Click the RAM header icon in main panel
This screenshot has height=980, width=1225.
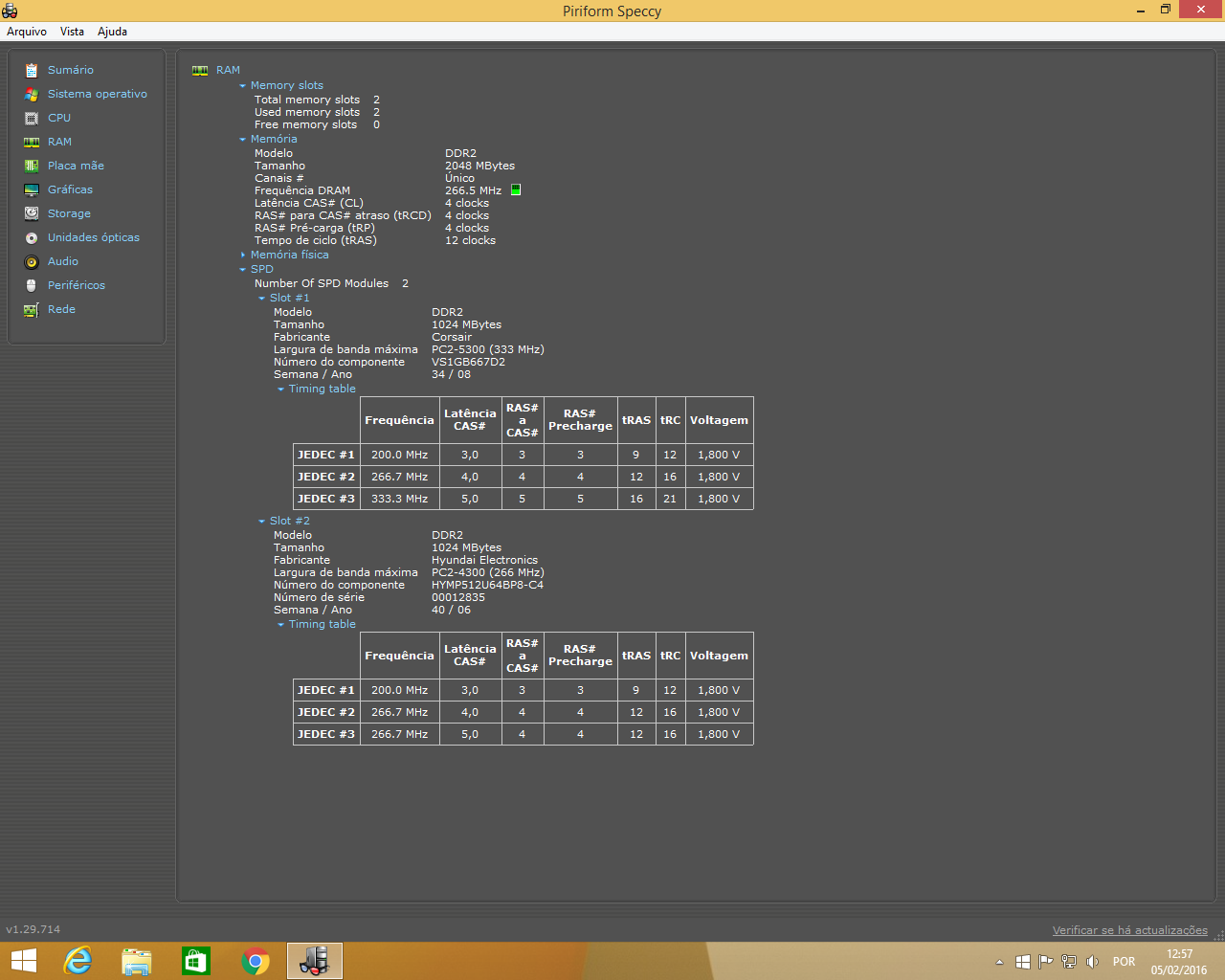tap(200, 70)
